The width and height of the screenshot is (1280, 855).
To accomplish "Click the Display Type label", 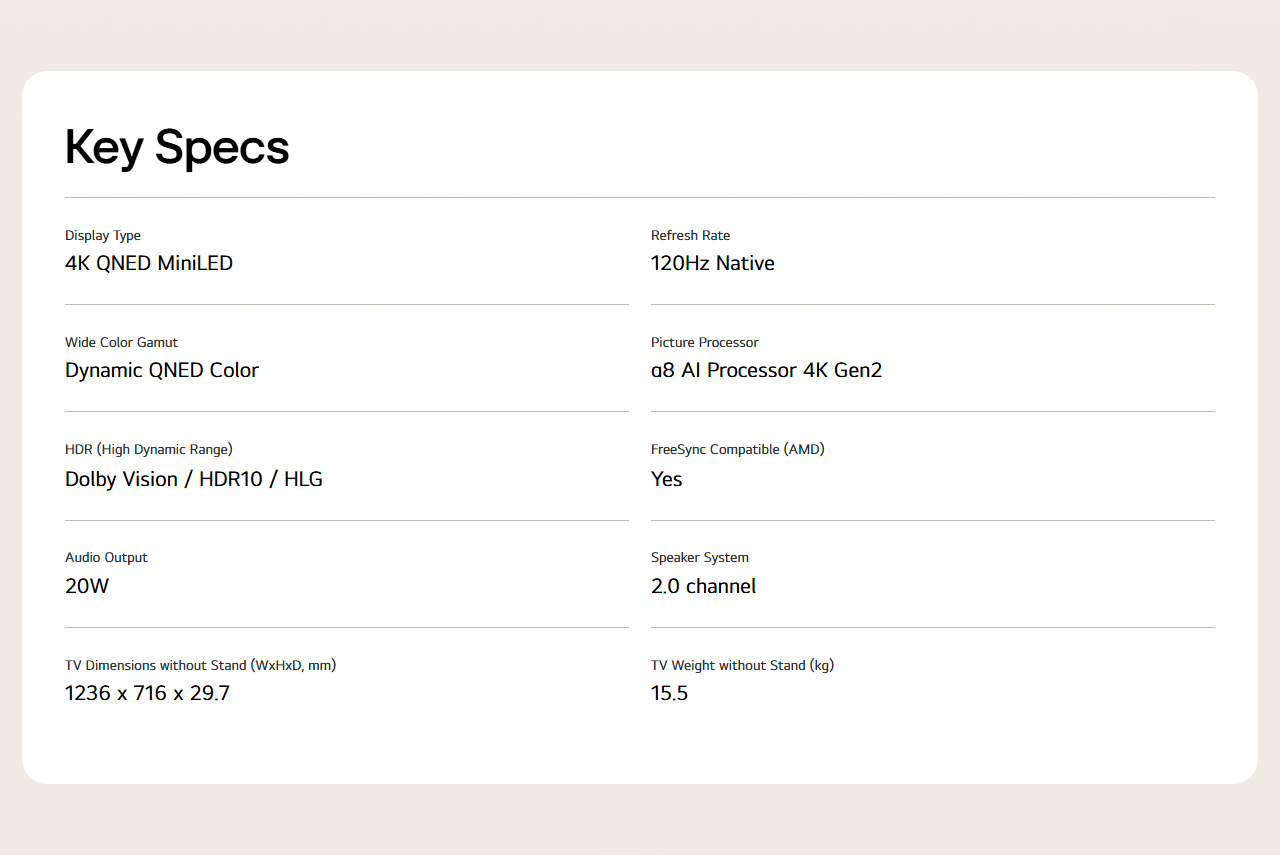I will (x=103, y=236).
